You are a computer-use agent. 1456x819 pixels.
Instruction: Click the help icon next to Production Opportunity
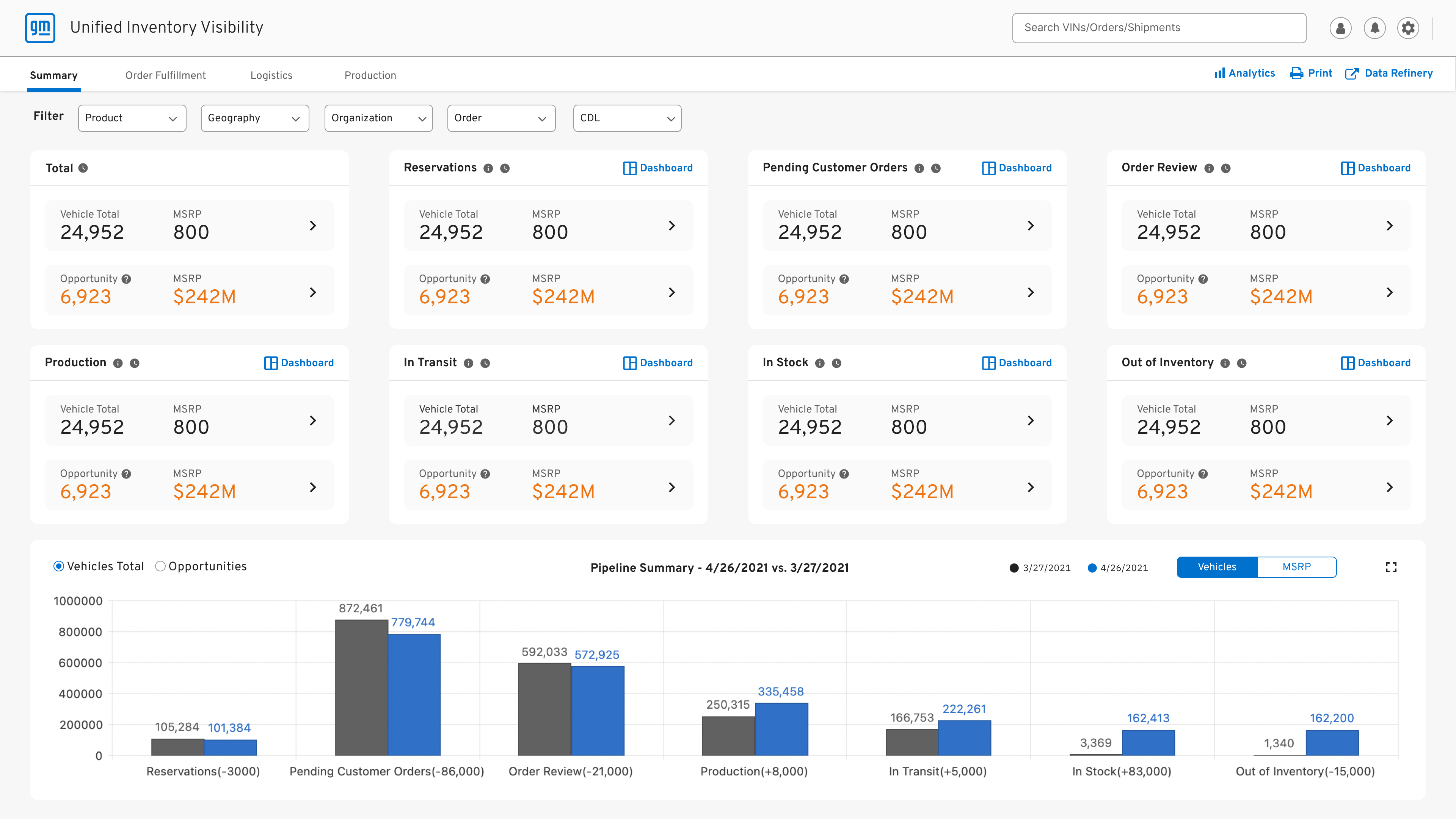(x=127, y=474)
